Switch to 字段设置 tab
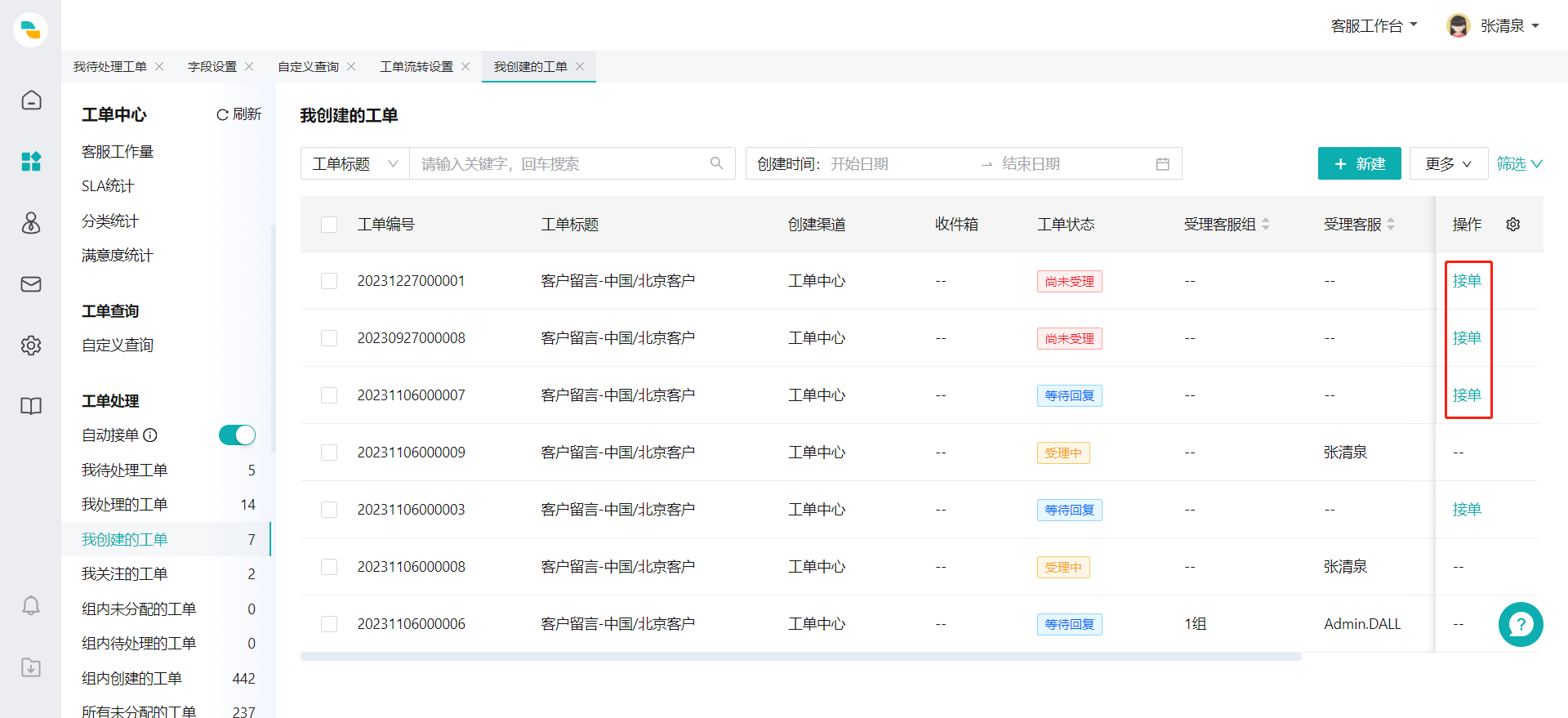Image resolution: width=1568 pixels, height=718 pixels. [212, 66]
